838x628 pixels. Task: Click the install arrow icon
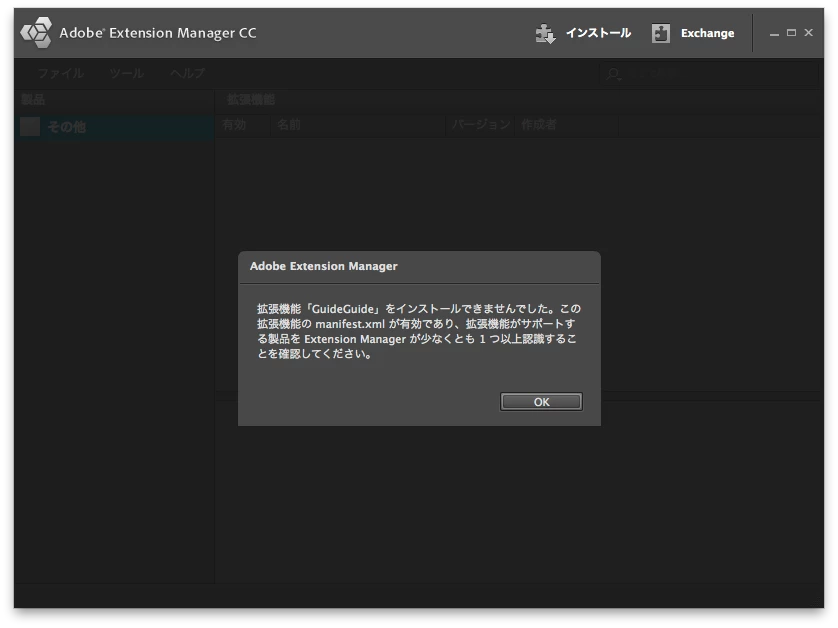(x=545, y=34)
